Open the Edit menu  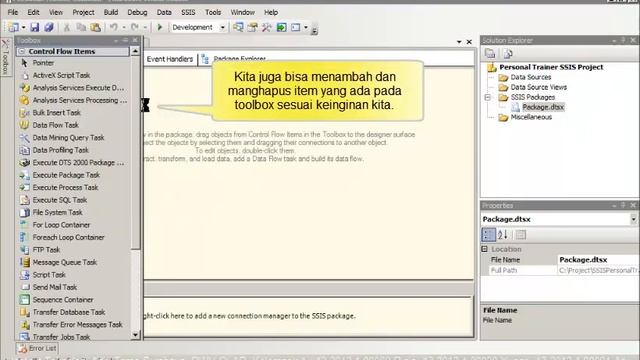33,12
